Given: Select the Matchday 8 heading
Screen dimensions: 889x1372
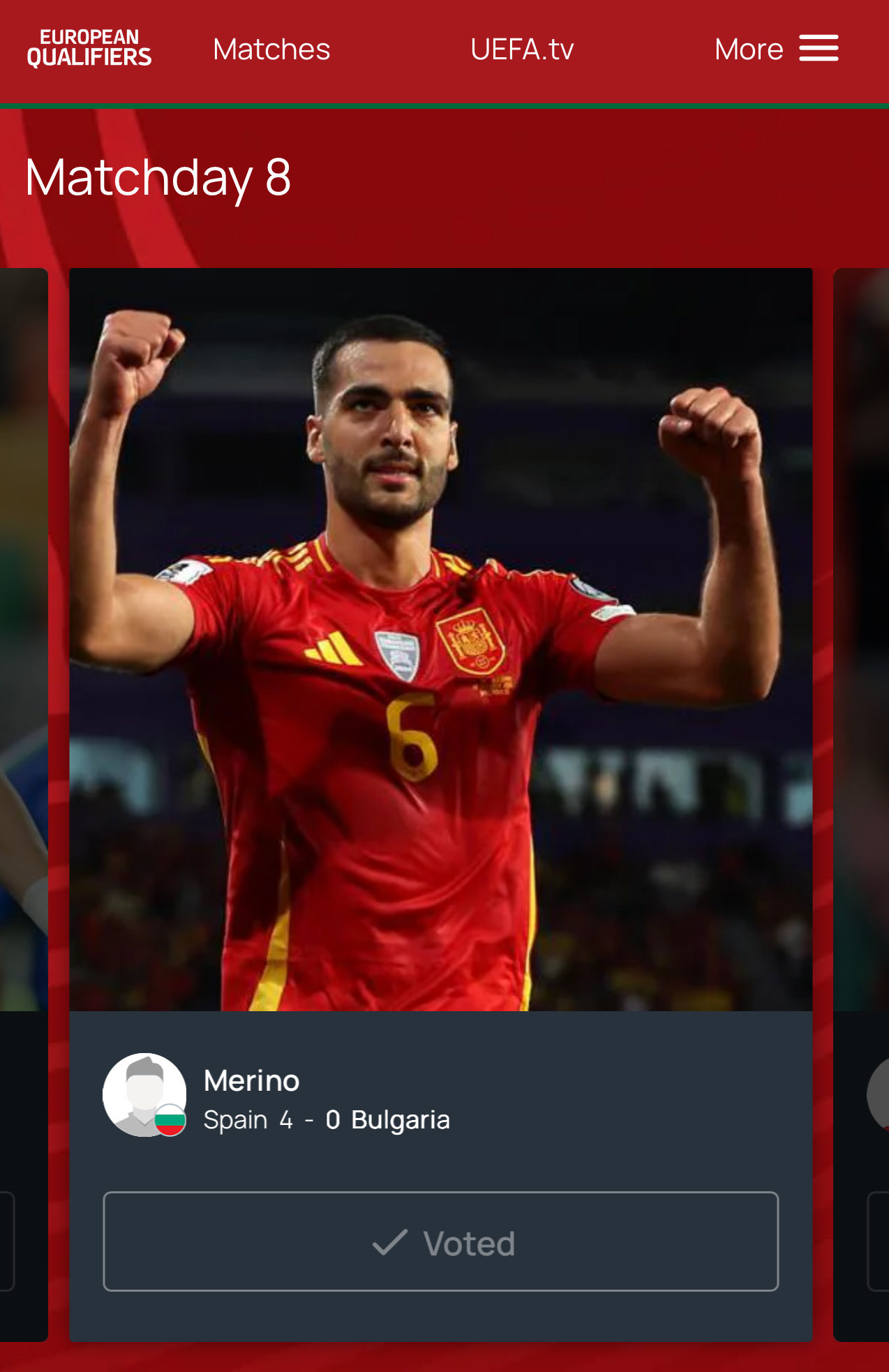Looking at the screenshot, I should click(158, 177).
